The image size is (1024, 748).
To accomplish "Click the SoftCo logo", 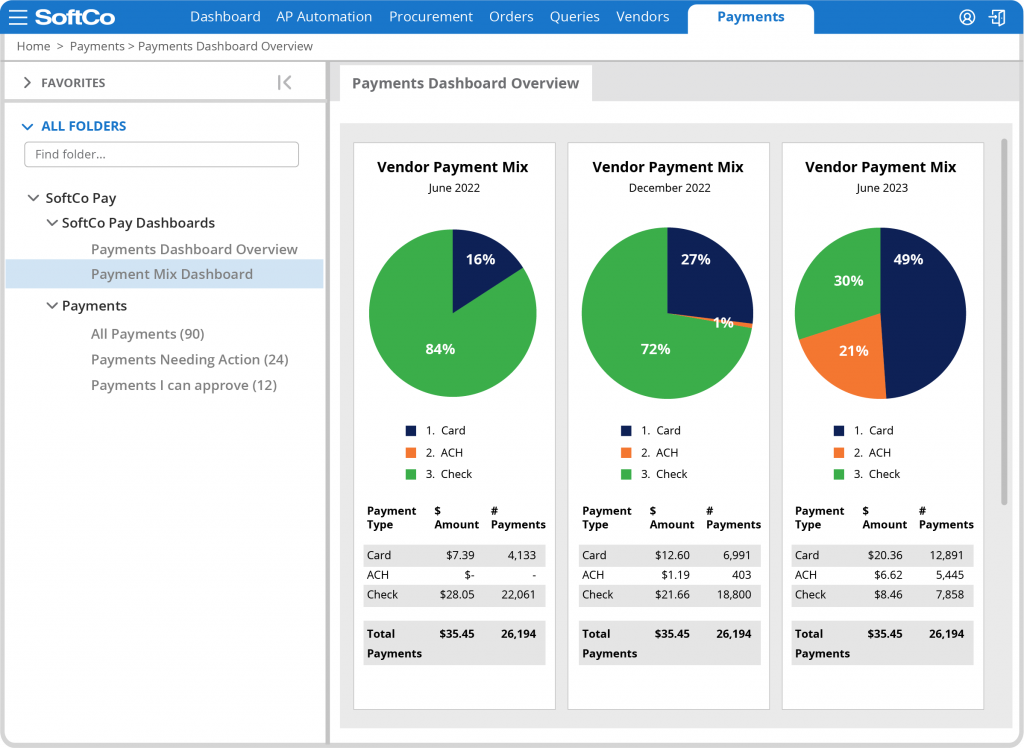I will pyautogui.click(x=74, y=16).
